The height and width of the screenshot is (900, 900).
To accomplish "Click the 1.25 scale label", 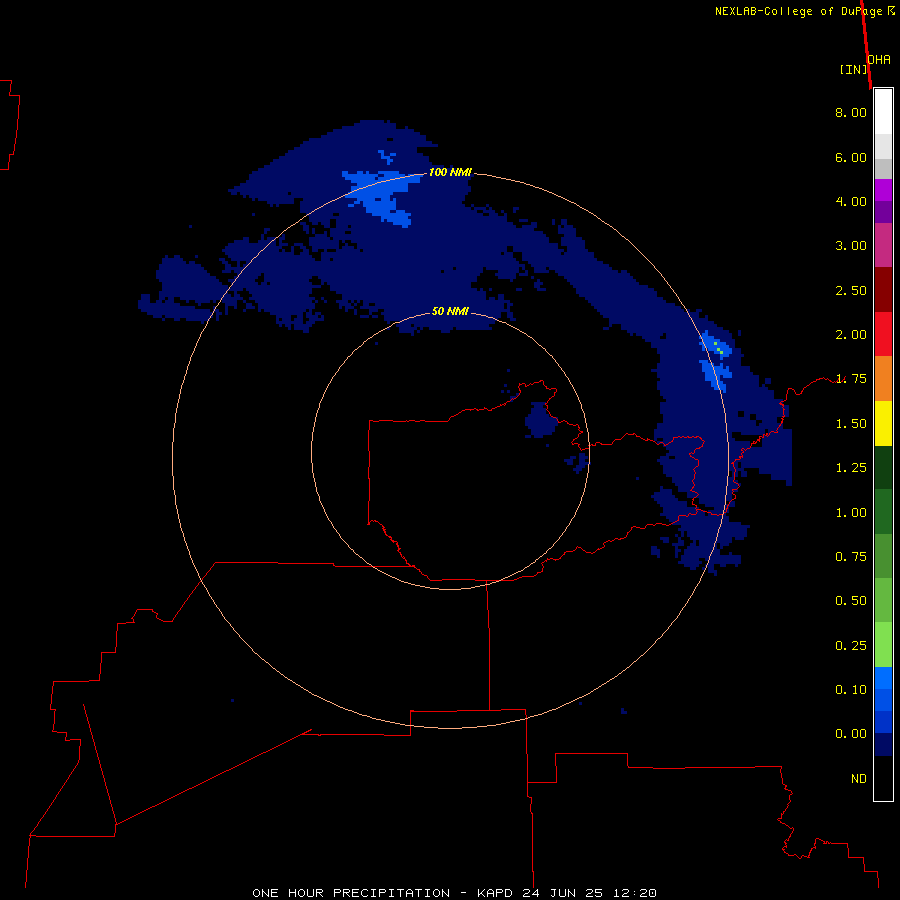I will tap(851, 468).
